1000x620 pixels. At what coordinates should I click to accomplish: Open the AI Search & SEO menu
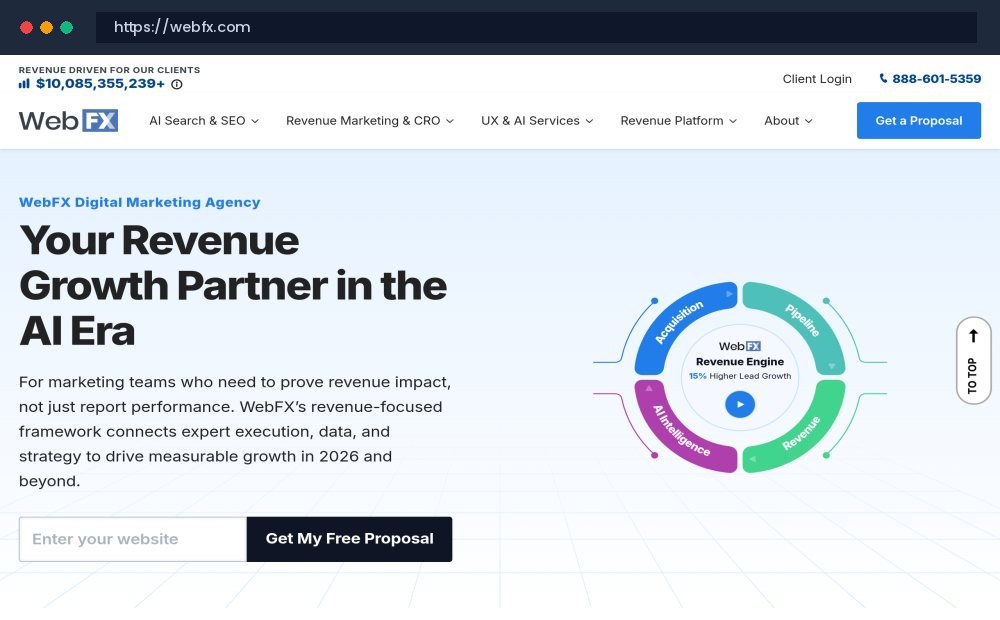tap(204, 121)
